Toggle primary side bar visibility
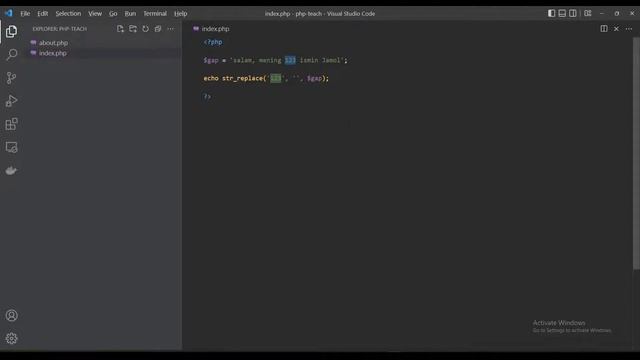 point(551,13)
